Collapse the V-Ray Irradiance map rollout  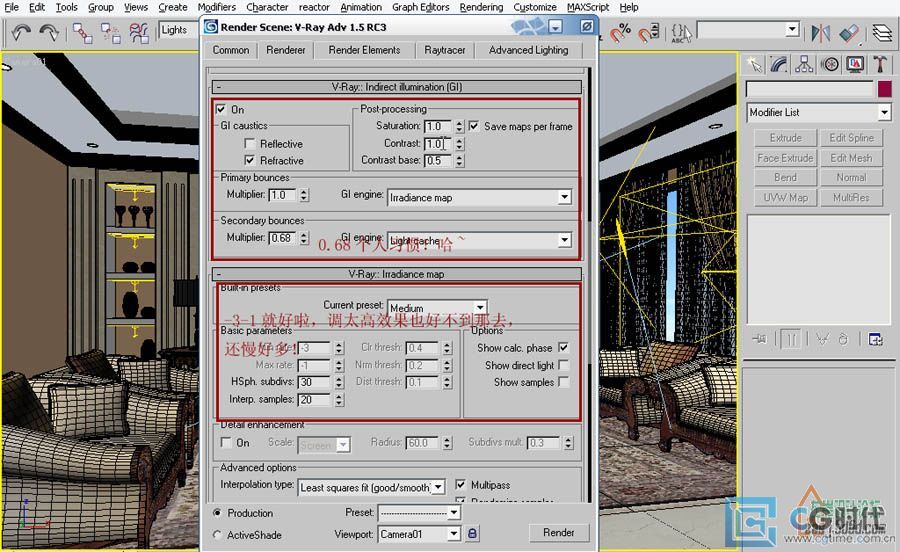(397, 274)
